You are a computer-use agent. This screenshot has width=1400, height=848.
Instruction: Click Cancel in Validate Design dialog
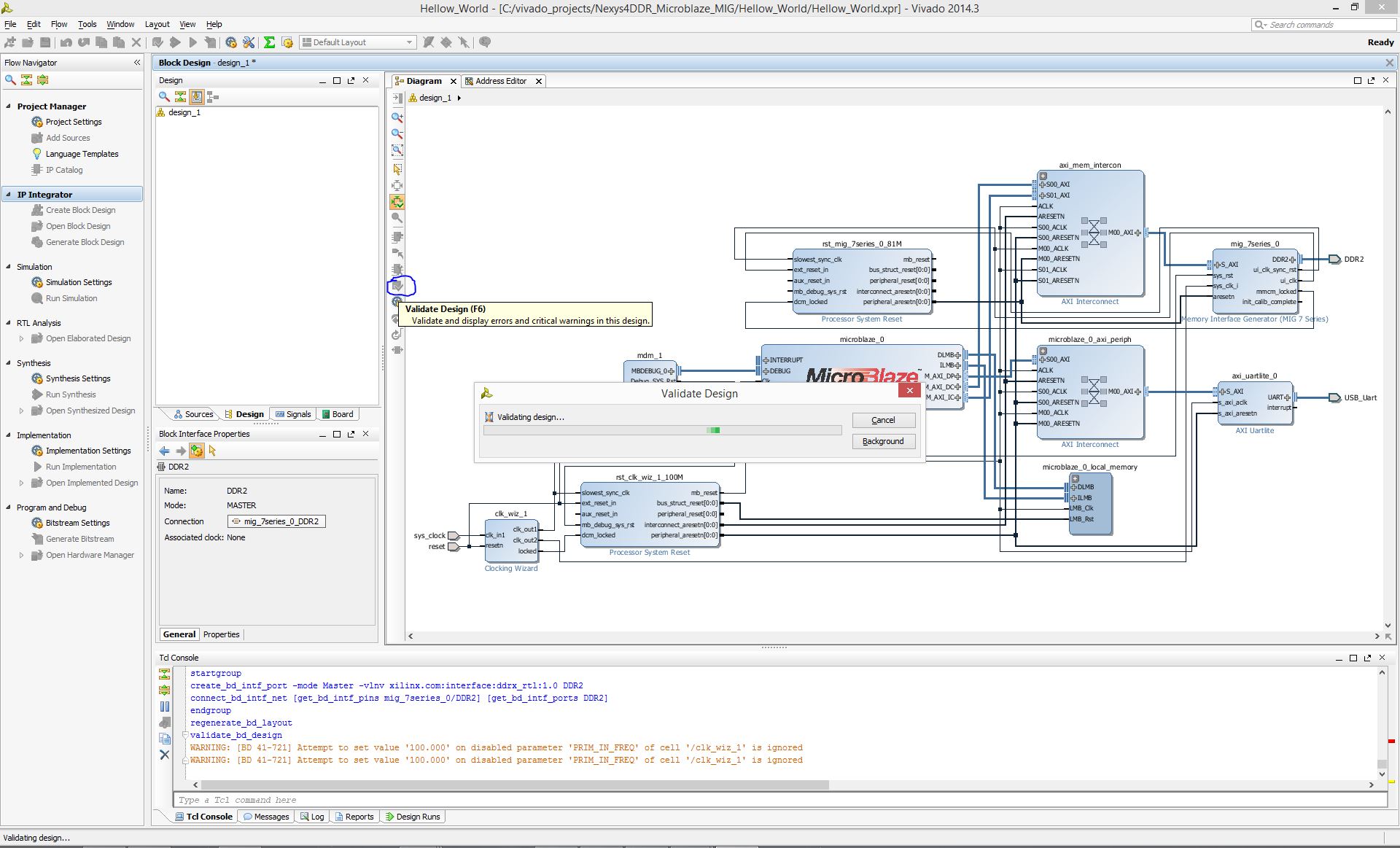click(883, 420)
